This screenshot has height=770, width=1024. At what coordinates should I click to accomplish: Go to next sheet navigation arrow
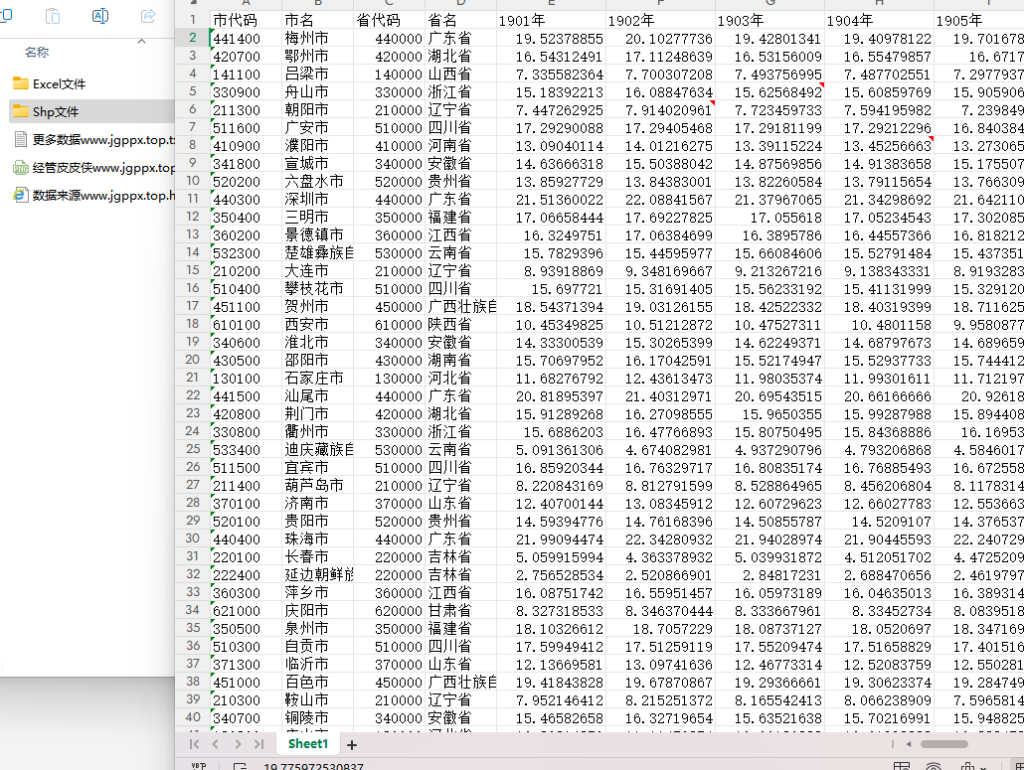point(238,744)
